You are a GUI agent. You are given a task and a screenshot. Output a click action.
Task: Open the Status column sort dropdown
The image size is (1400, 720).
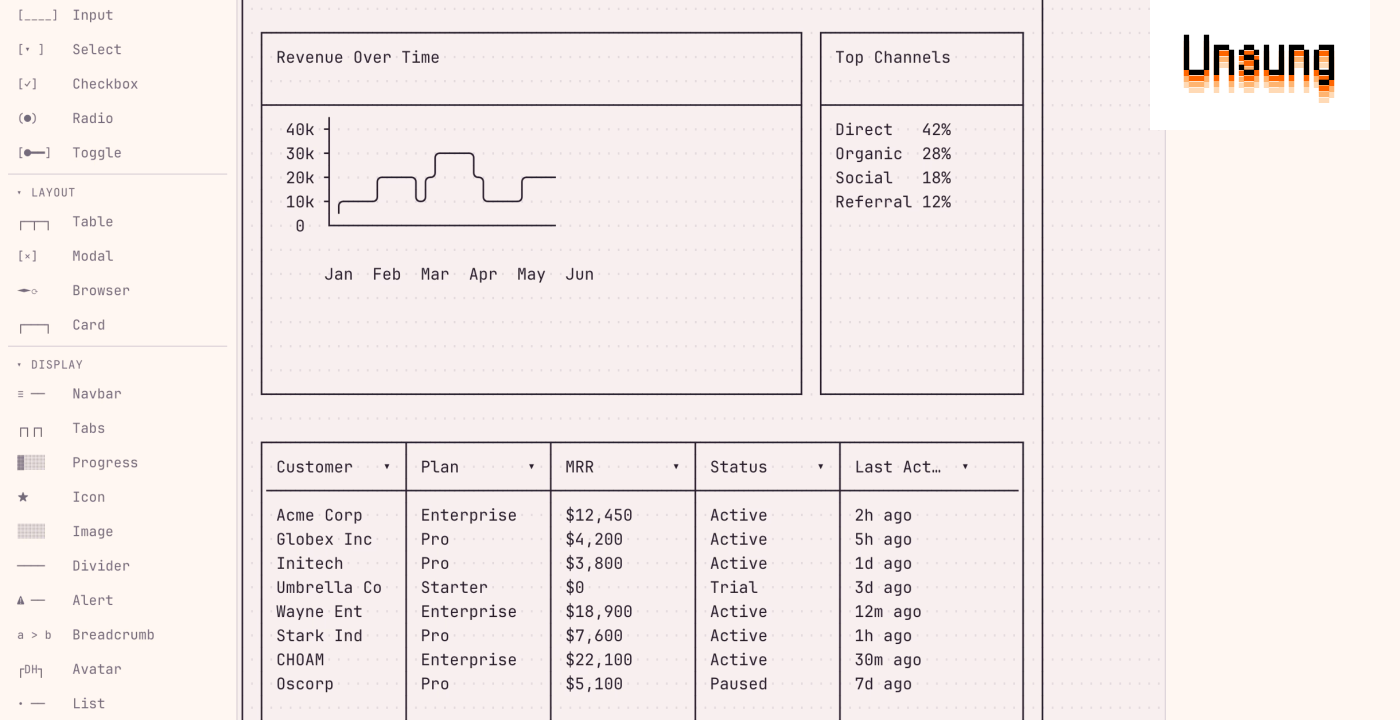pos(820,467)
